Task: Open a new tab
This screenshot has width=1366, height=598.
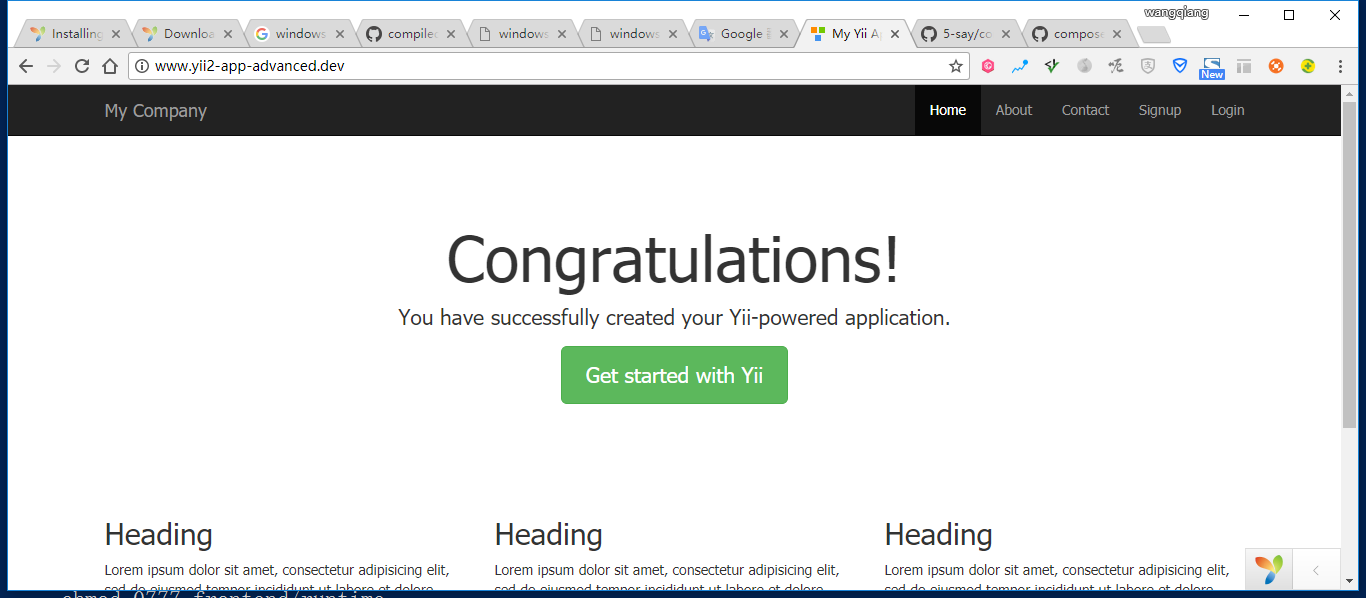Action: point(1154,35)
